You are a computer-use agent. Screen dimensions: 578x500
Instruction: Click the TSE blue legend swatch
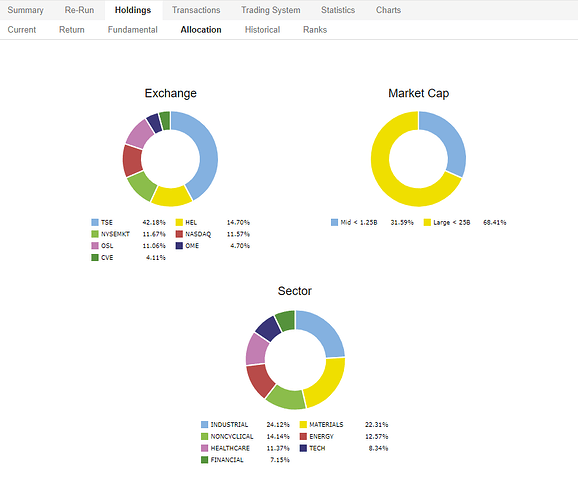click(x=95, y=222)
